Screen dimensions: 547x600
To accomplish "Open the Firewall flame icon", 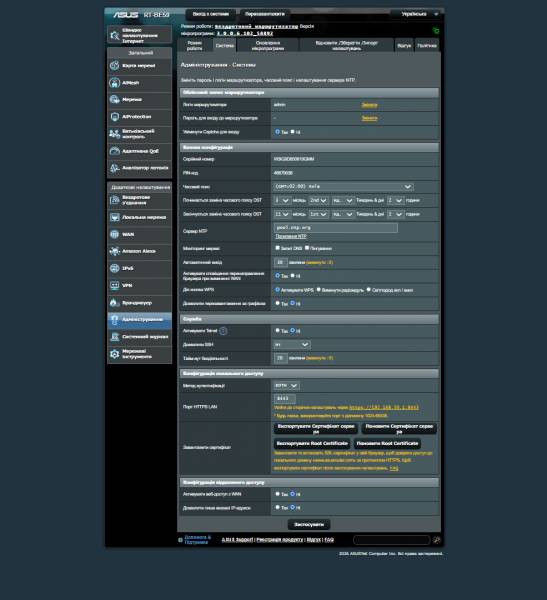I will click(x=114, y=303).
